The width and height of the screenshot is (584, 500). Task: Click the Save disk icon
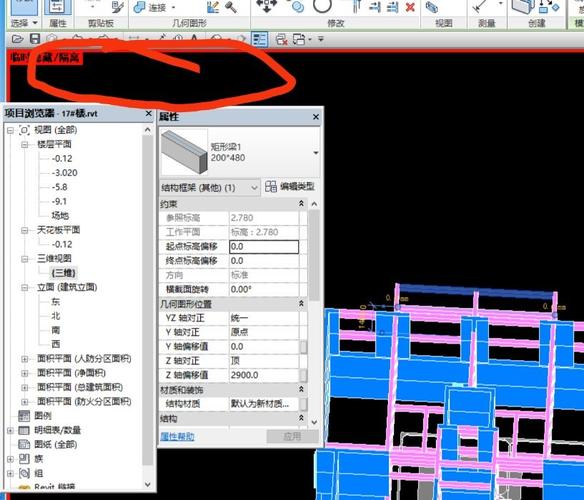(x=35, y=39)
